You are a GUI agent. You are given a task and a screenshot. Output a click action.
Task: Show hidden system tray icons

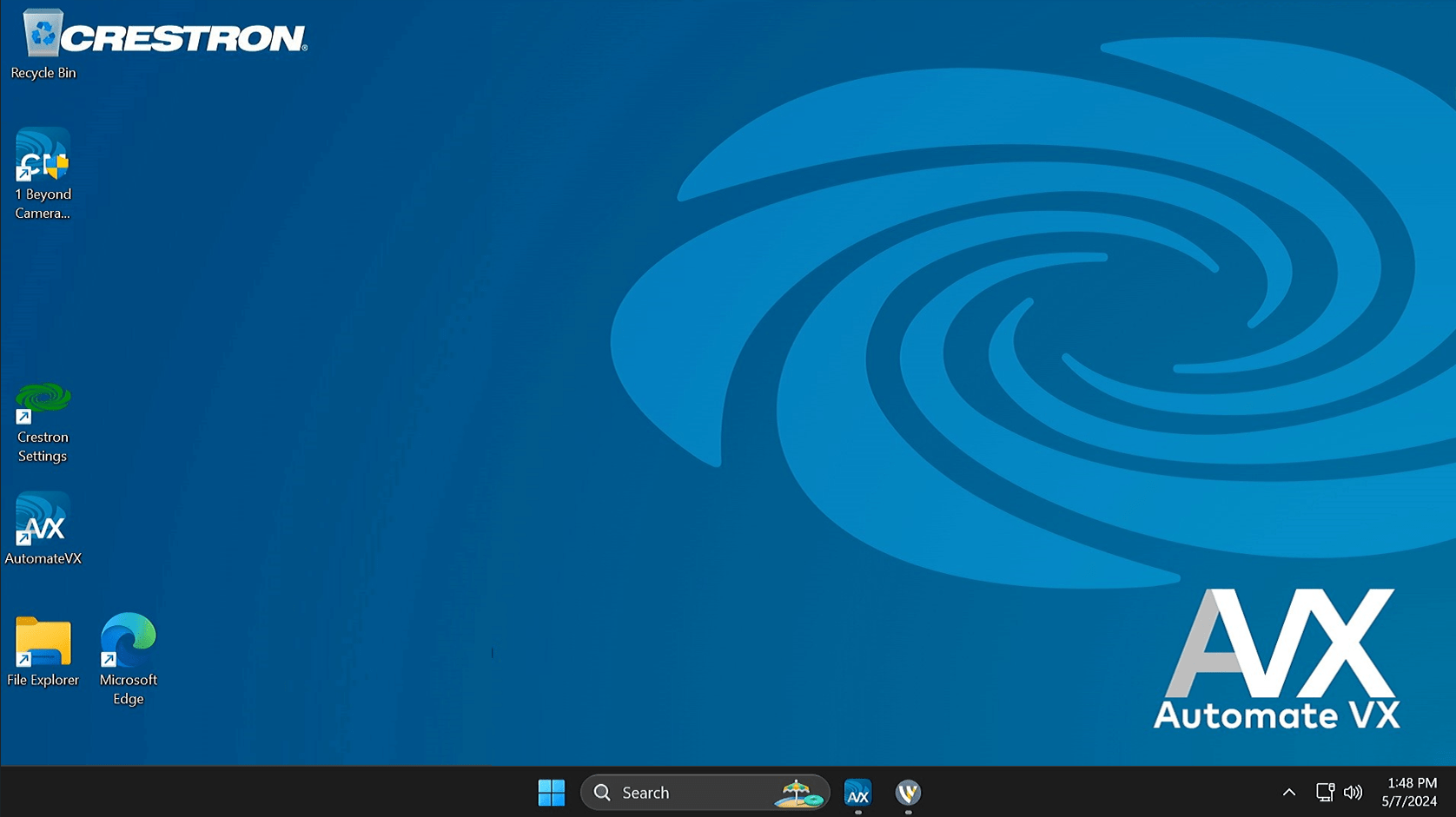(x=1289, y=793)
